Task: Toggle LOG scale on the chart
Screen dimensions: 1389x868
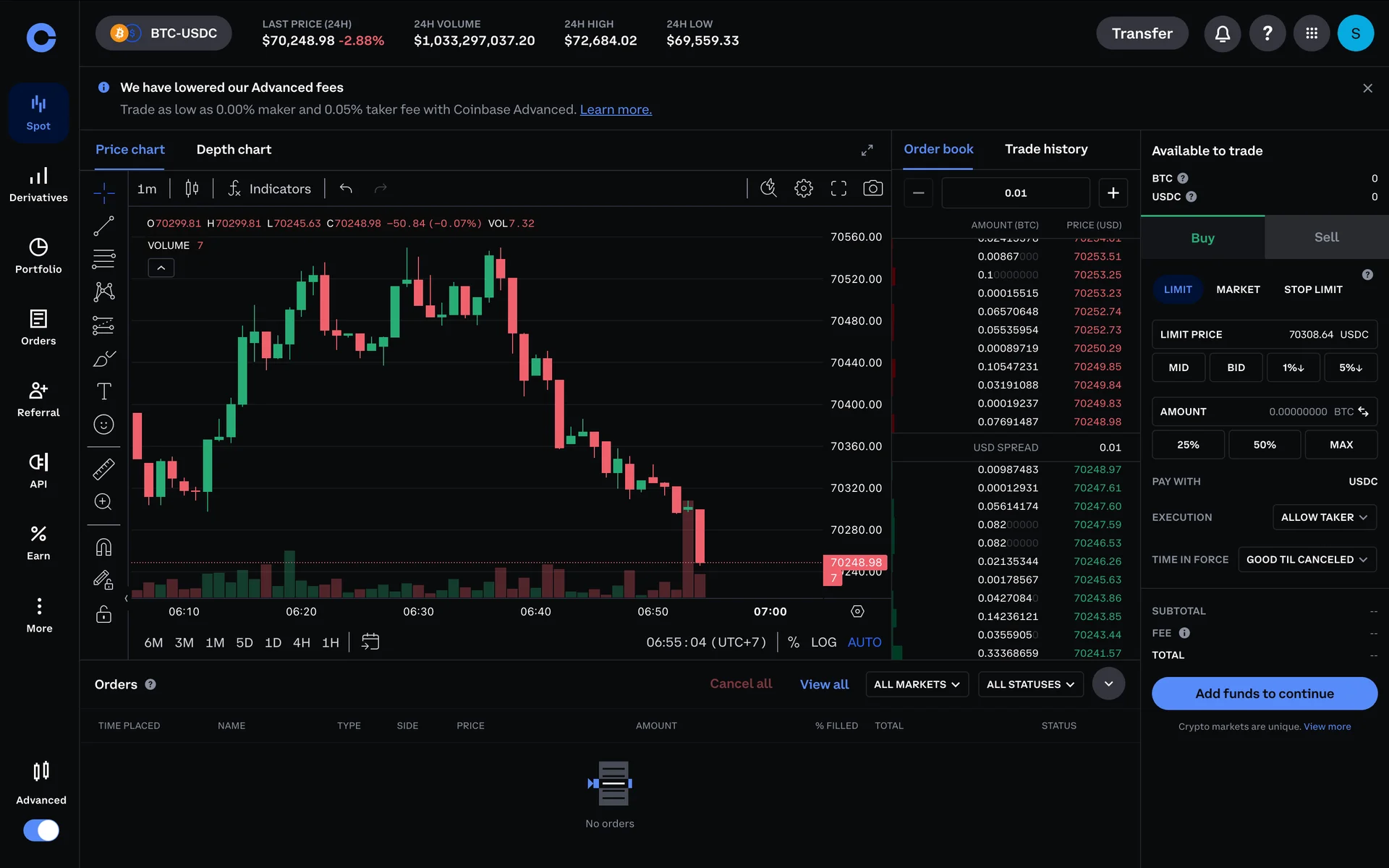Action: point(823,642)
